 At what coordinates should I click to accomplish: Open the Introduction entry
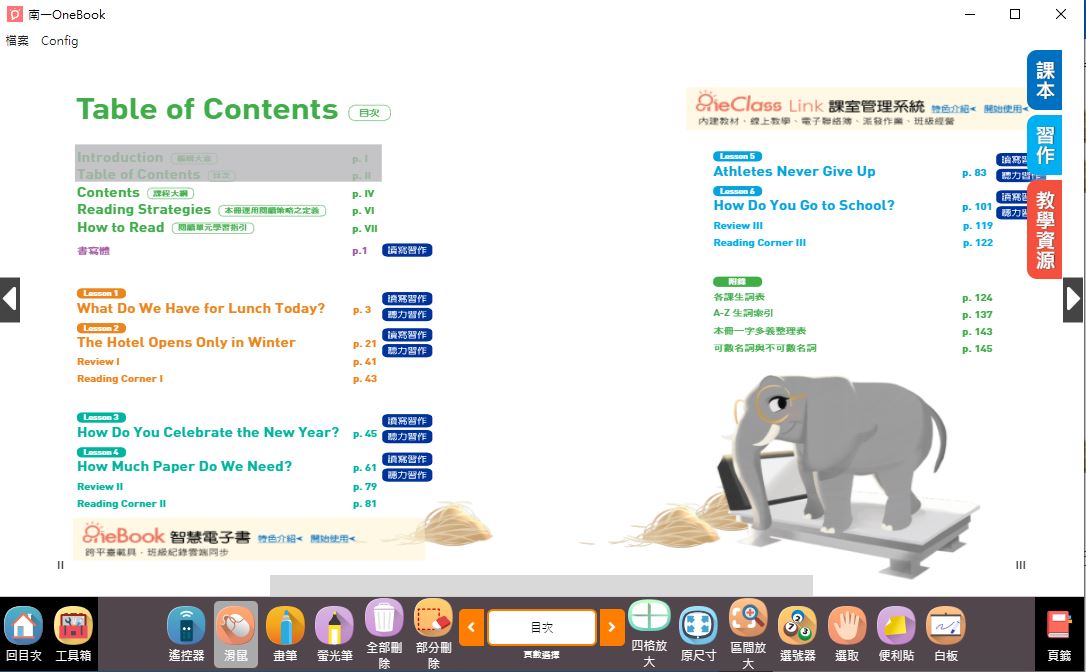147,158
